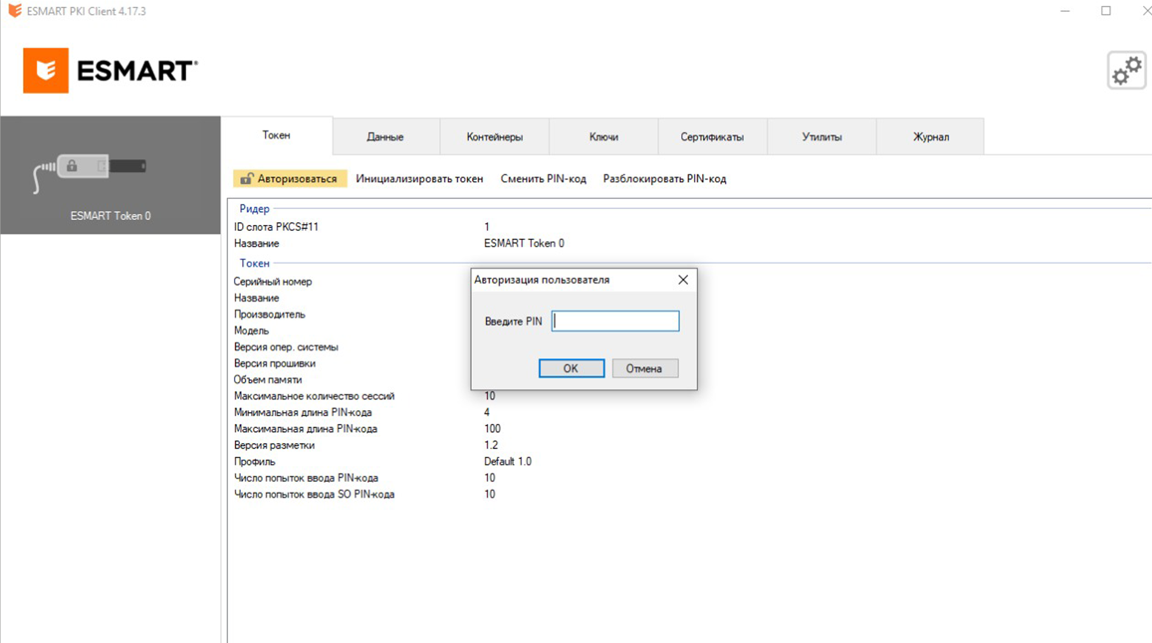Viewport: 1152px width, 643px height.
Task: Click the ESMART PKI Client 4.17.3 title
Action: [x=86, y=11]
